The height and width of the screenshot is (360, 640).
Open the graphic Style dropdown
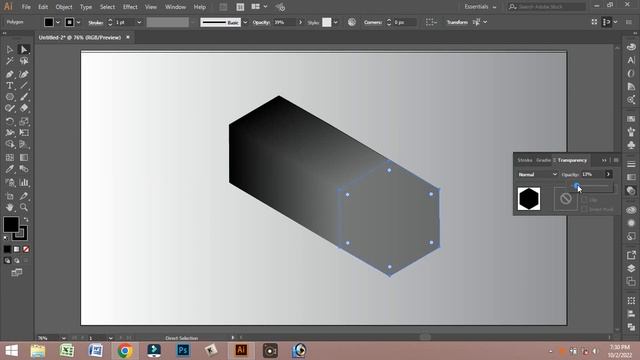pyautogui.click(x=336, y=22)
